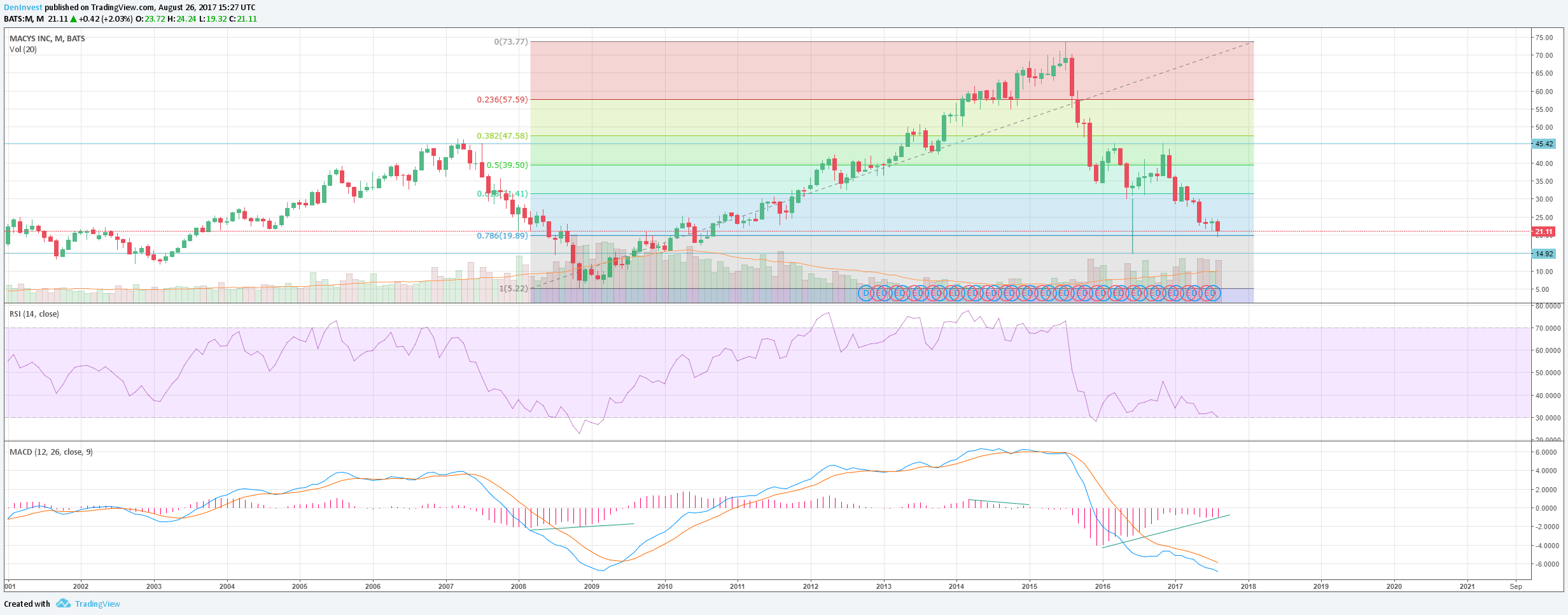Select the 'MACD (12, 26, close, 9)' label
The width and height of the screenshot is (1568, 615).
click(51, 452)
